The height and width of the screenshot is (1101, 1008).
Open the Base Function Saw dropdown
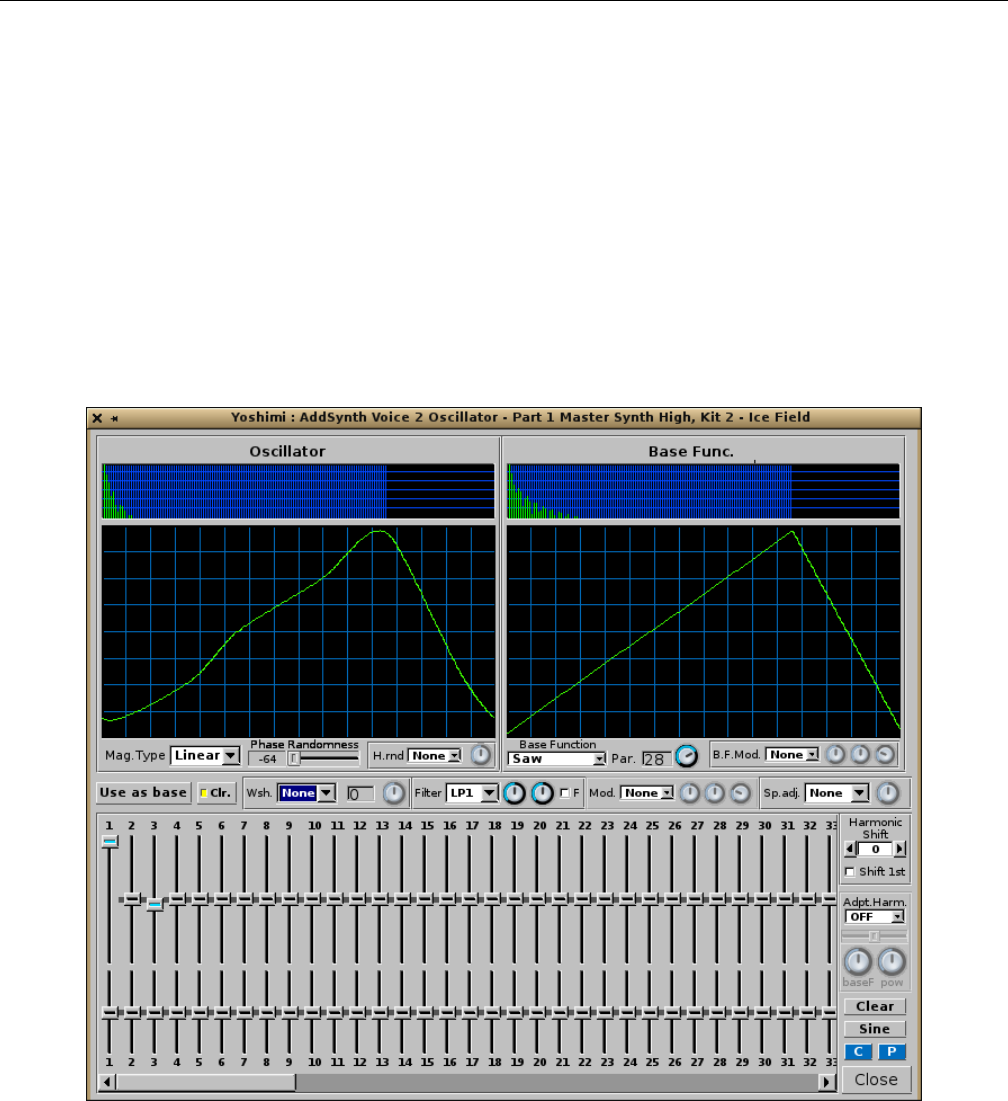pyautogui.click(x=557, y=759)
